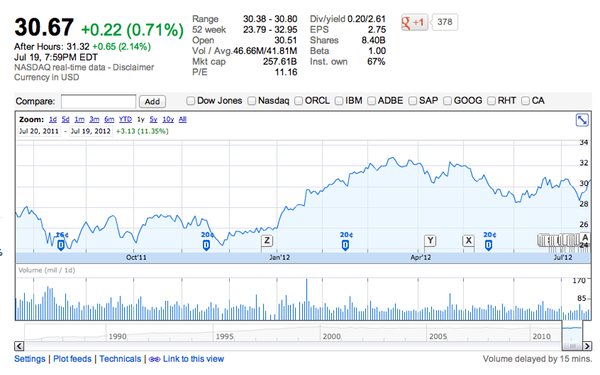
Task: Open the Technicals link
Action: pyautogui.click(x=120, y=359)
